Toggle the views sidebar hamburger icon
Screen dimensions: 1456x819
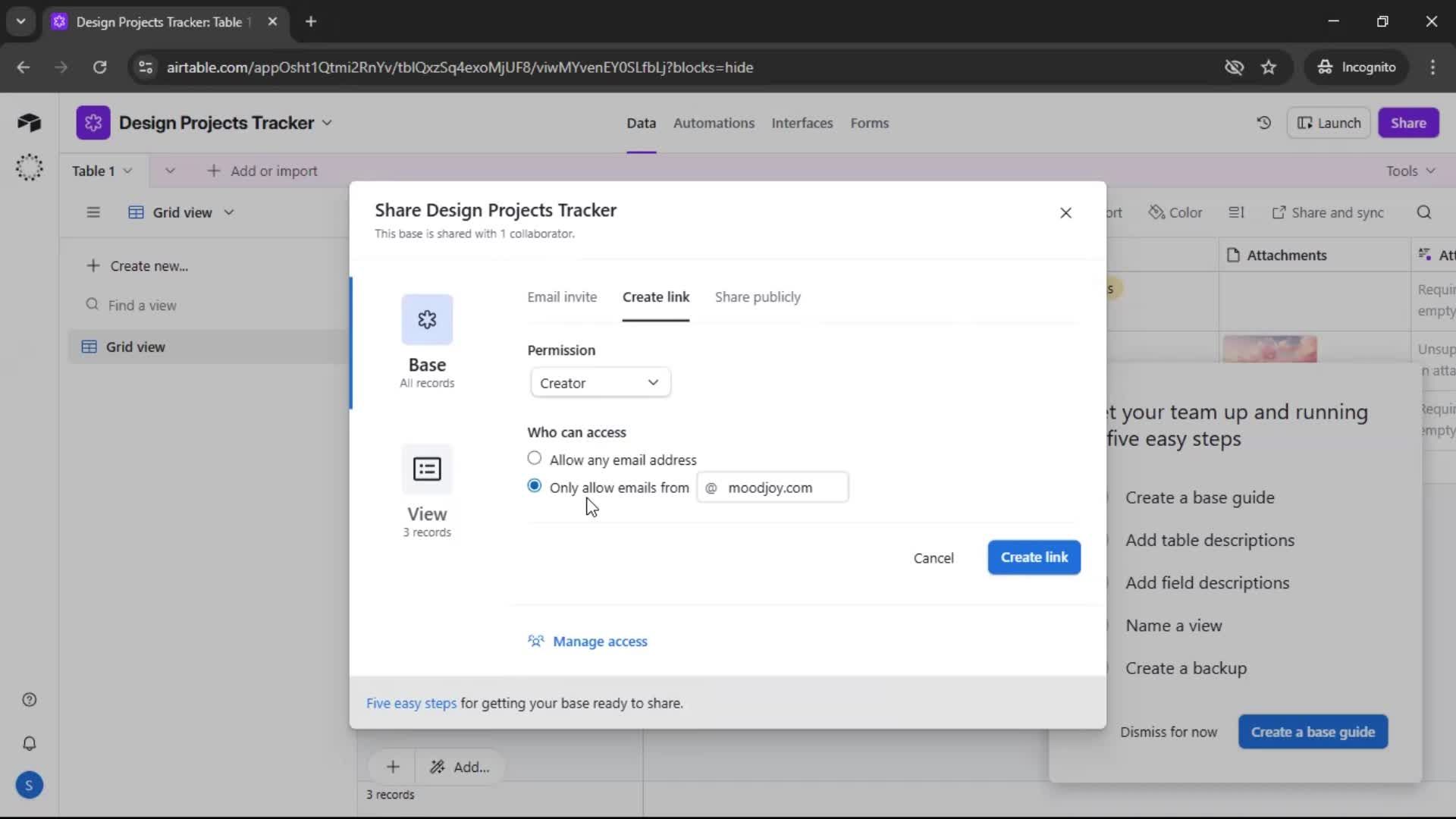93,212
